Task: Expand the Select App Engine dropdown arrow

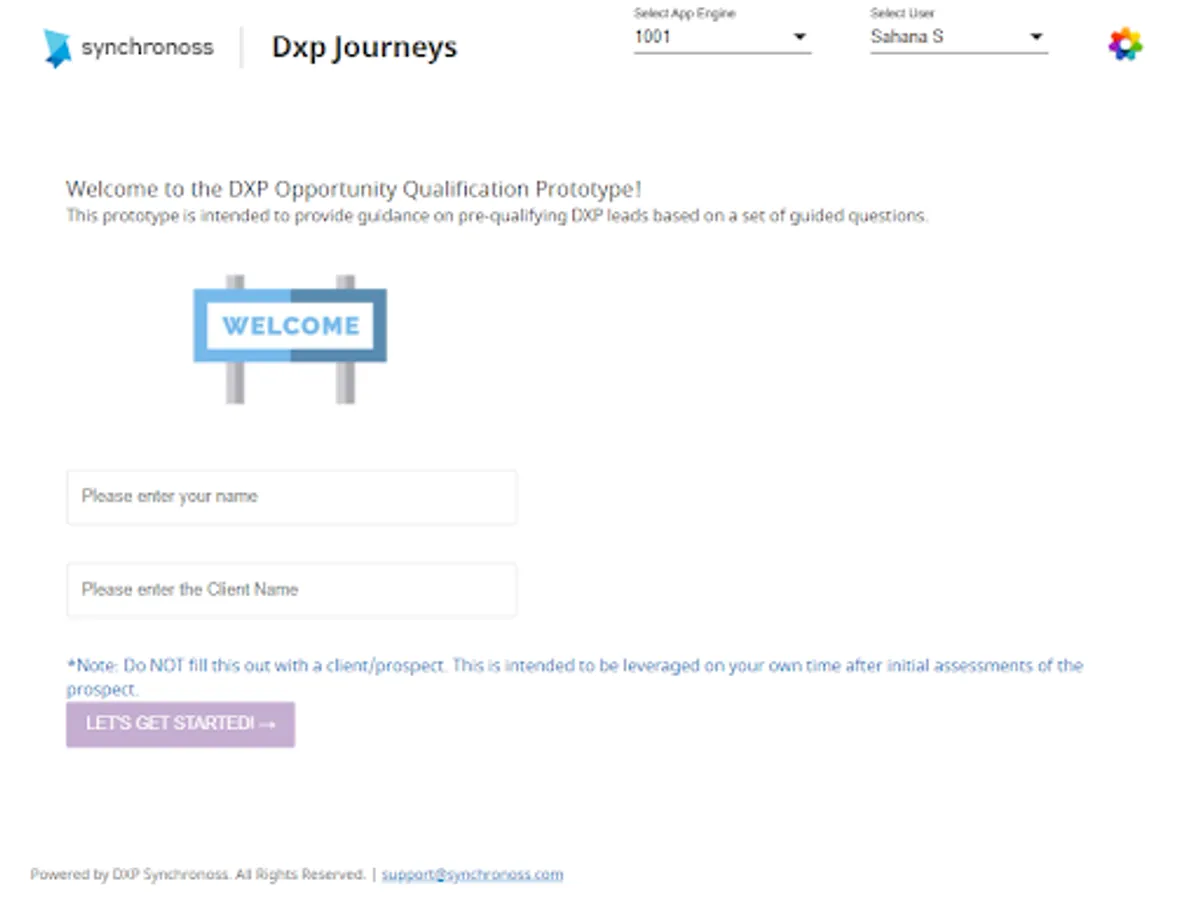Action: click(x=799, y=38)
